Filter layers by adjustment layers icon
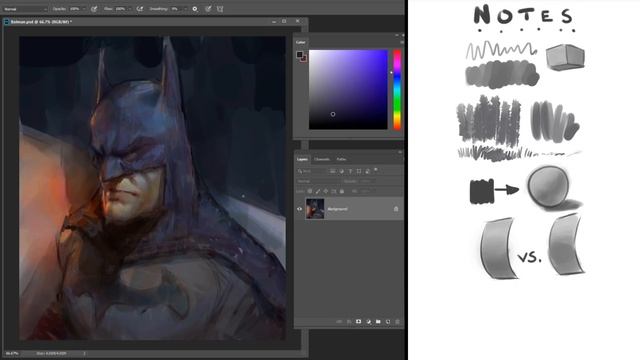Viewport: 640px width, 360px height. coord(342,171)
